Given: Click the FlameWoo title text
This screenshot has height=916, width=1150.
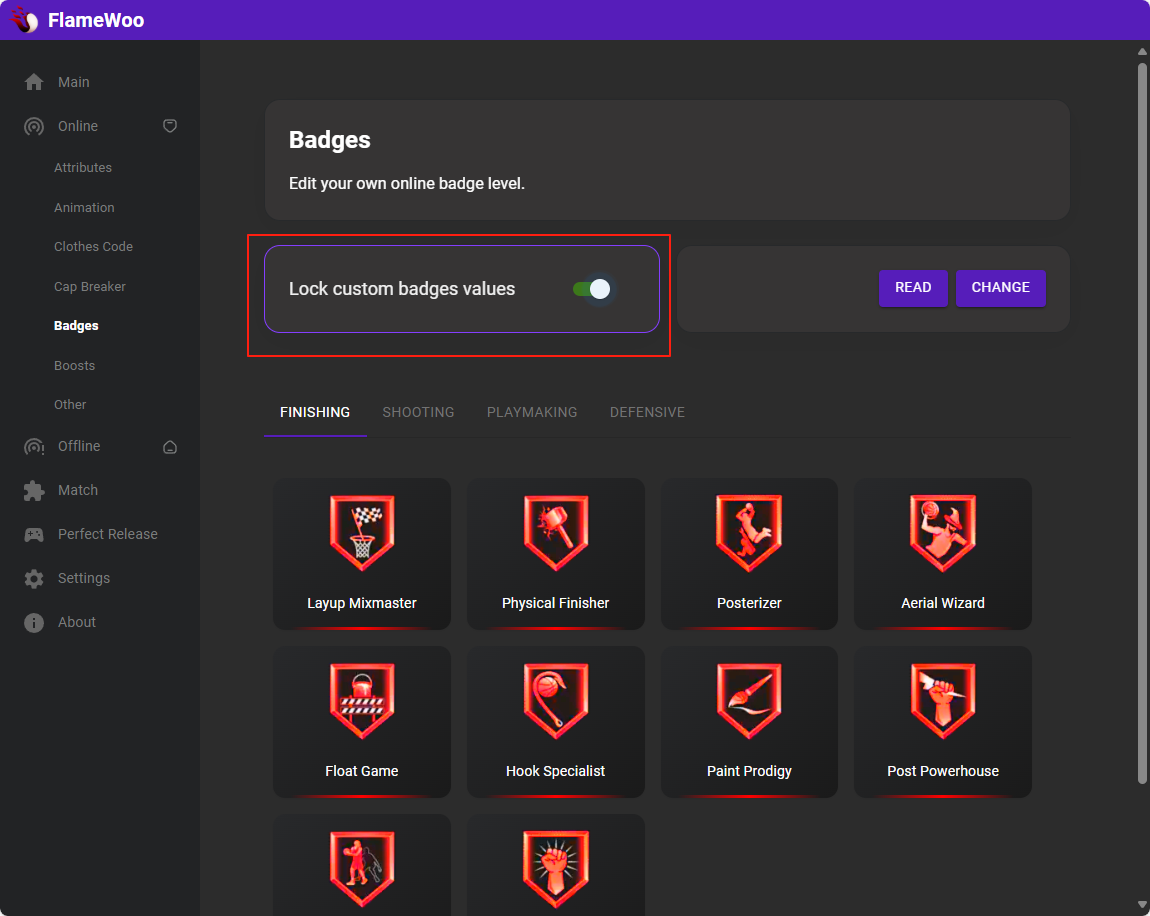Looking at the screenshot, I should (96, 20).
